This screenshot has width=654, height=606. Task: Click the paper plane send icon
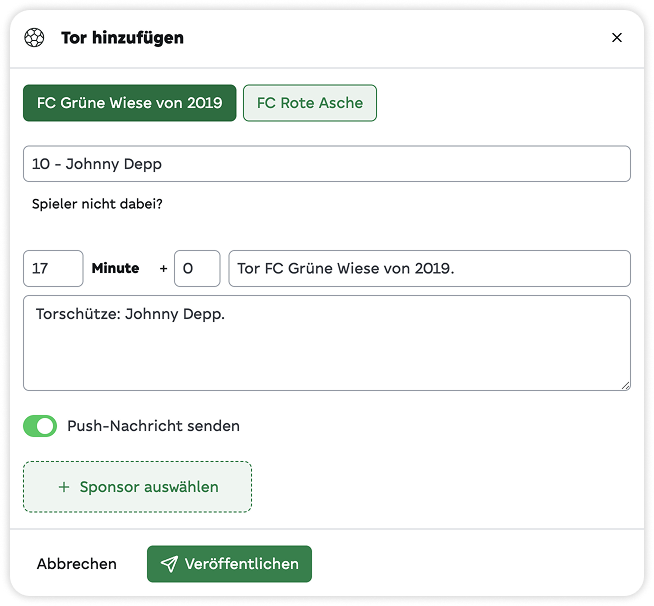(169, 564)
